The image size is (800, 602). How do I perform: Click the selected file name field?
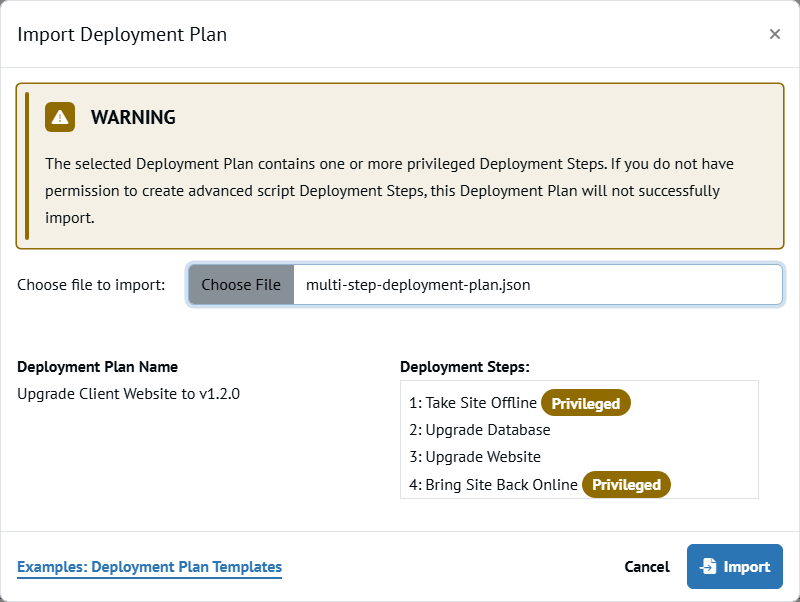click(x=537, y=285)
